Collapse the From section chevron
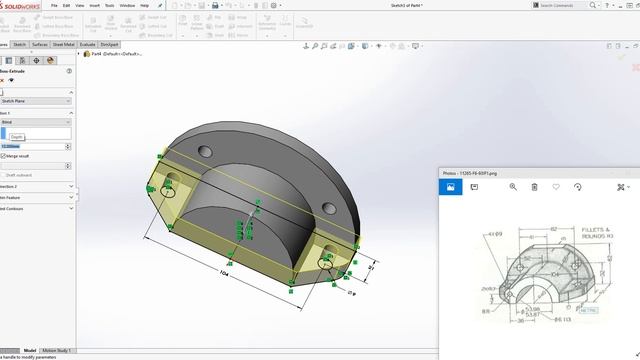640x360 pixels. pos(71,93)
